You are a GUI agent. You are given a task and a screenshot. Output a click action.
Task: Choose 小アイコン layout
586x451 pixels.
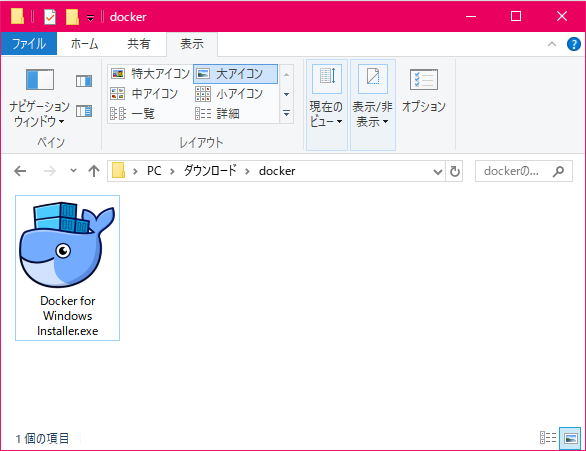coord(235,93)
